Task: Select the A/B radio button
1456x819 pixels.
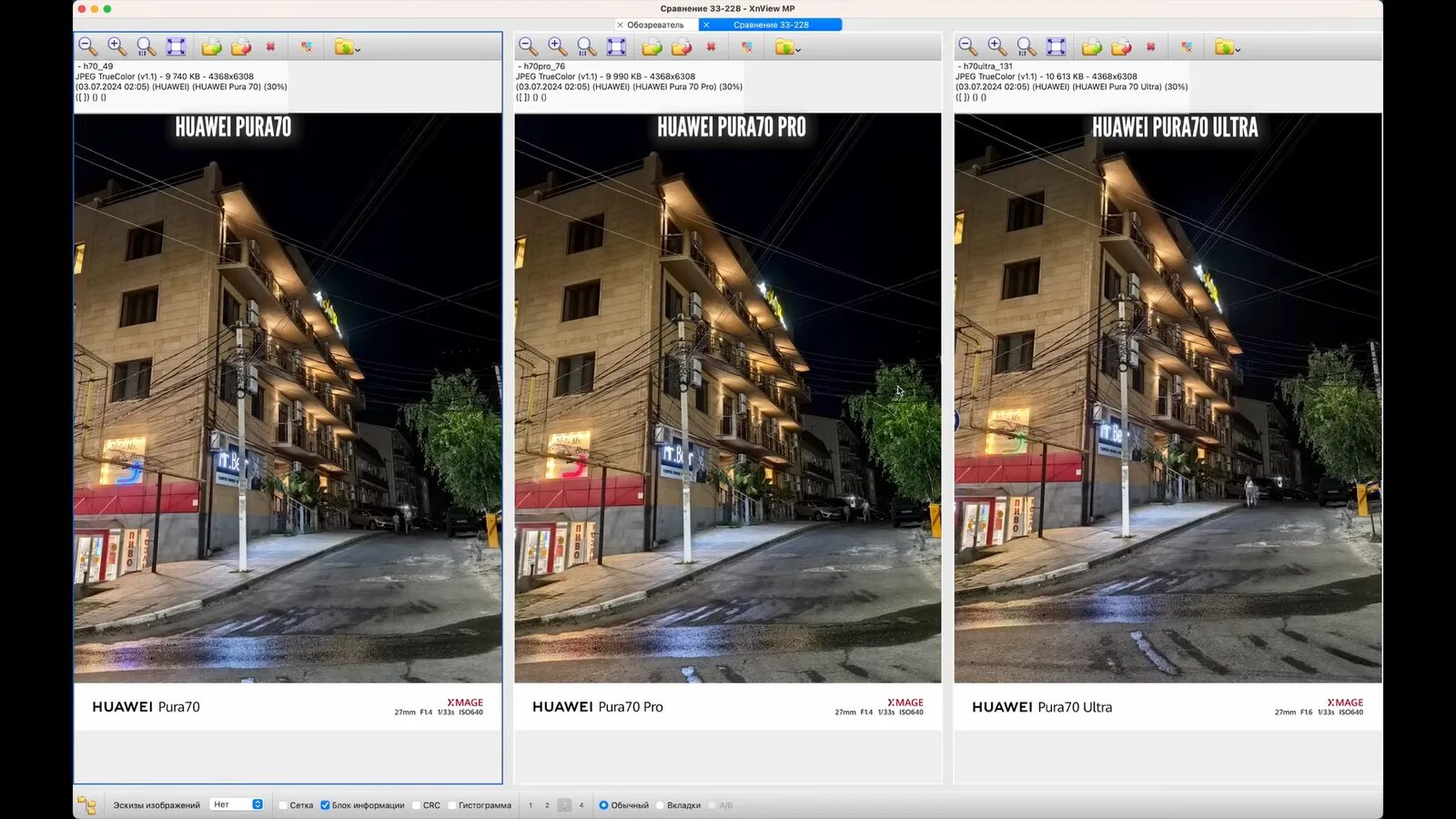Action: [x=712, y=805]
